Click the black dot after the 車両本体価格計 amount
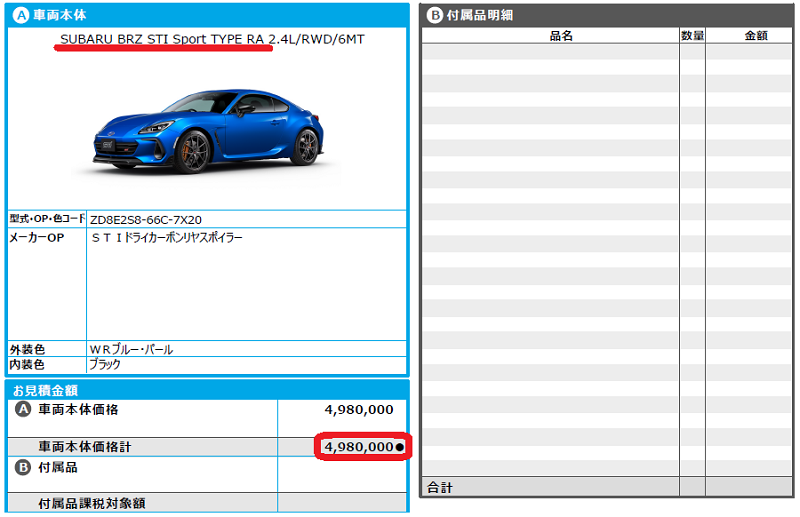The width and height of the screenshot is (800, 517). [400, 447]
